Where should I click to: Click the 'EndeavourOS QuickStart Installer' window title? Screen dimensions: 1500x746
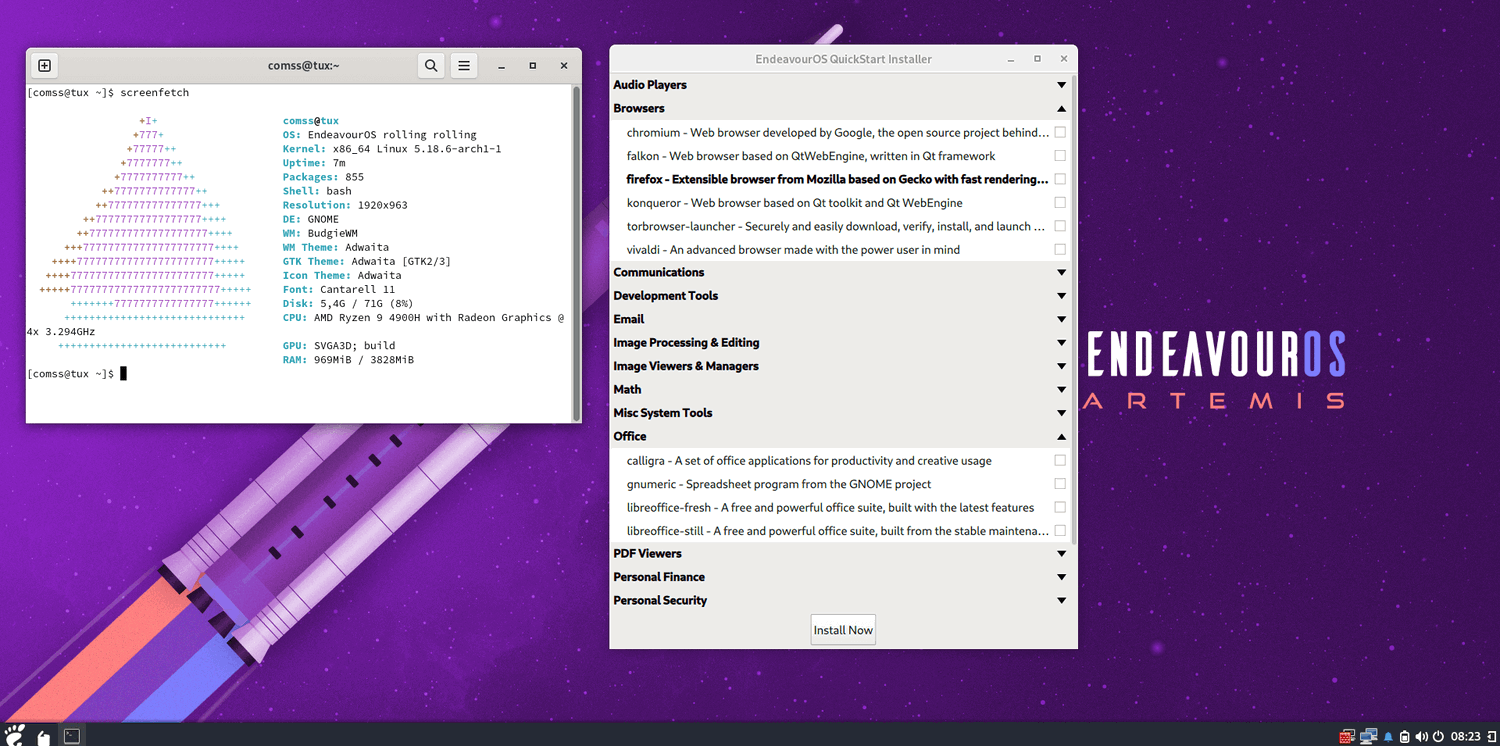point(843,59)
